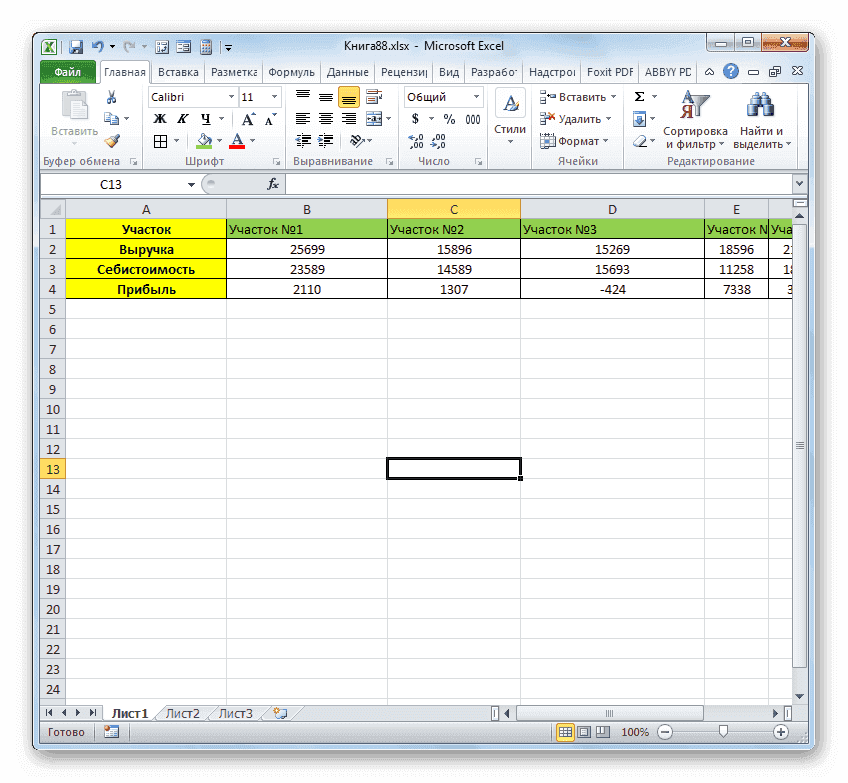Expand the font size dropdown
This screenshot has height=783, width=848.
272,97
